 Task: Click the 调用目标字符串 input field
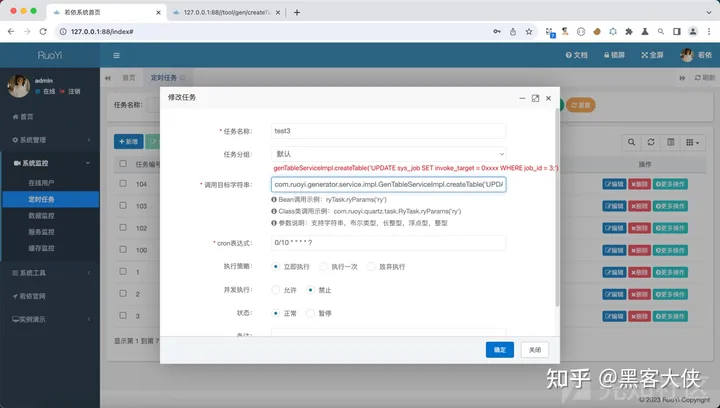pos(388,184)
